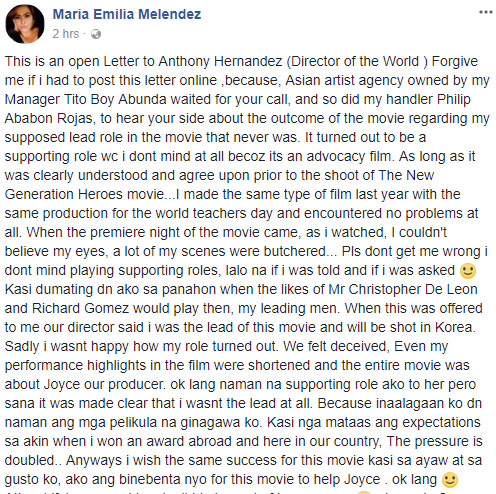Click 'Joyce our producer' in the post
The image size is (496, 494).
point(104,384)
